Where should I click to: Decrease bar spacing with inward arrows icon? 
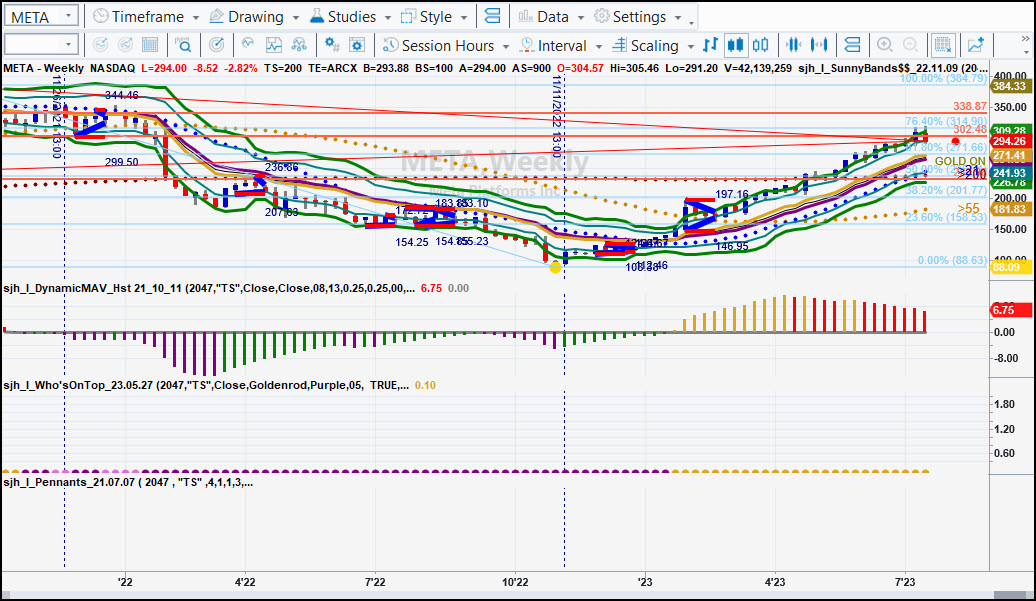(794, 45)
